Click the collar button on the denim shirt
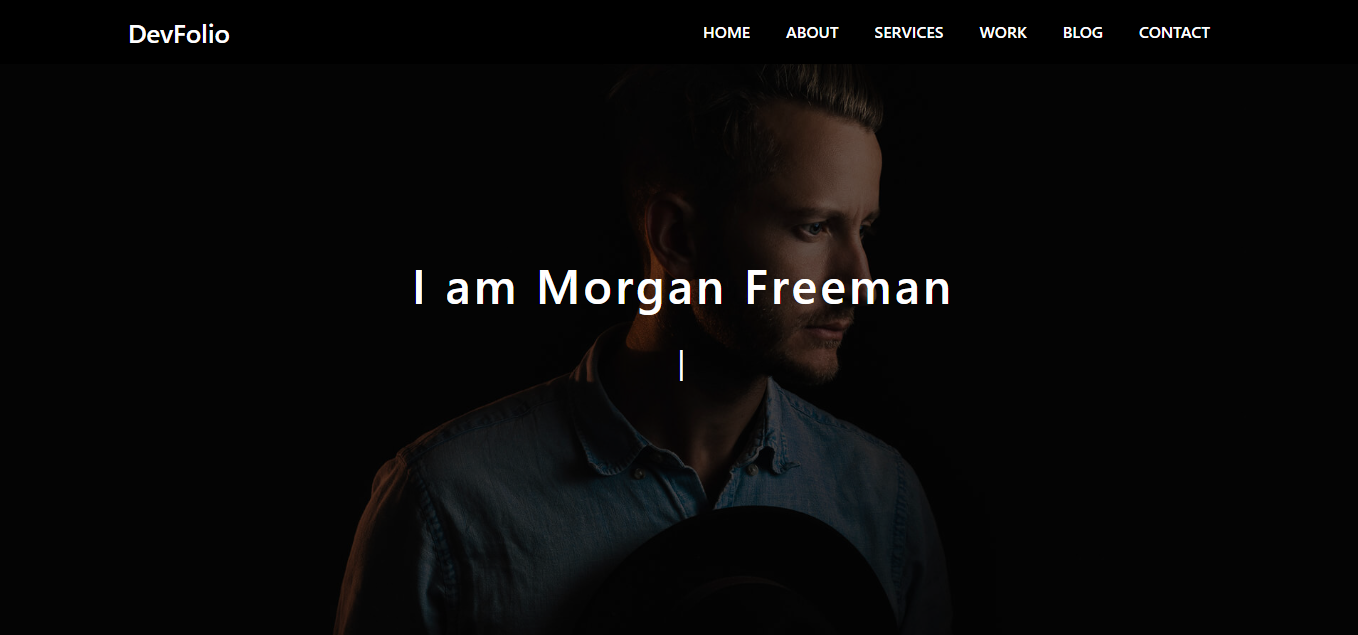The height and width of the screenshot is (635, 1358). tap(639, 467)
